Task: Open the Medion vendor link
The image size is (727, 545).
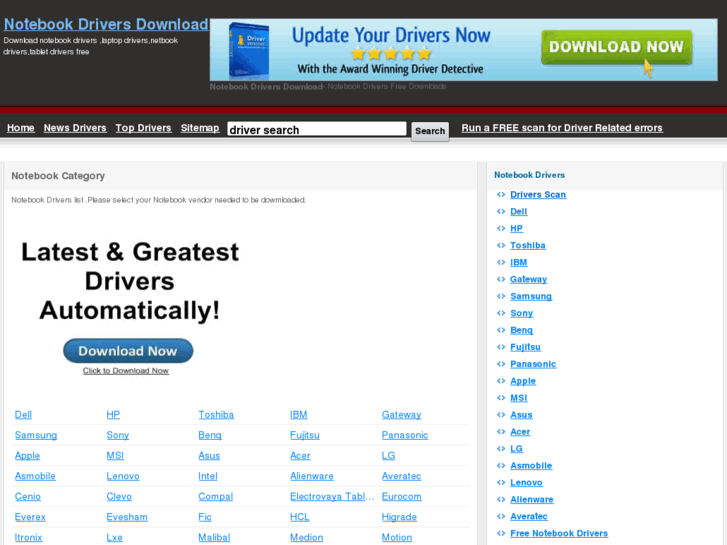Action: point(306,537)
